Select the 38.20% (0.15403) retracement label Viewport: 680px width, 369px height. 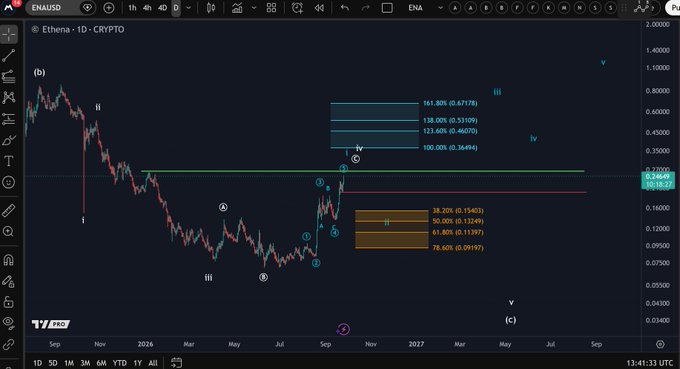tap(458, 211)
